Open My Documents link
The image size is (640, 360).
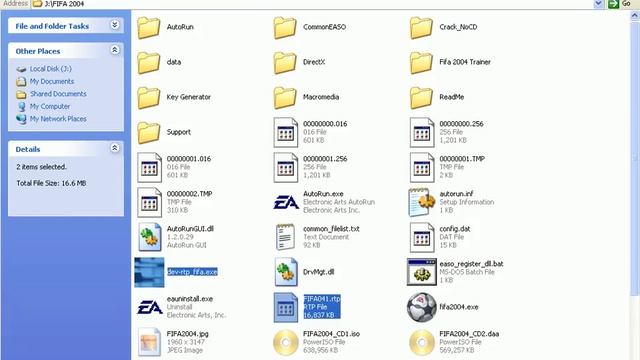coord(52,81)
